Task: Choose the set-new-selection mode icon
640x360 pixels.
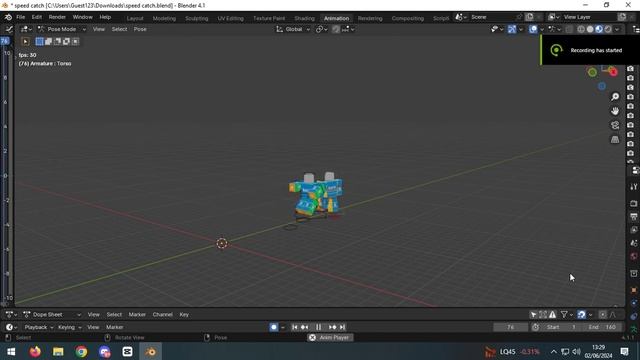Action: (39, 41)
